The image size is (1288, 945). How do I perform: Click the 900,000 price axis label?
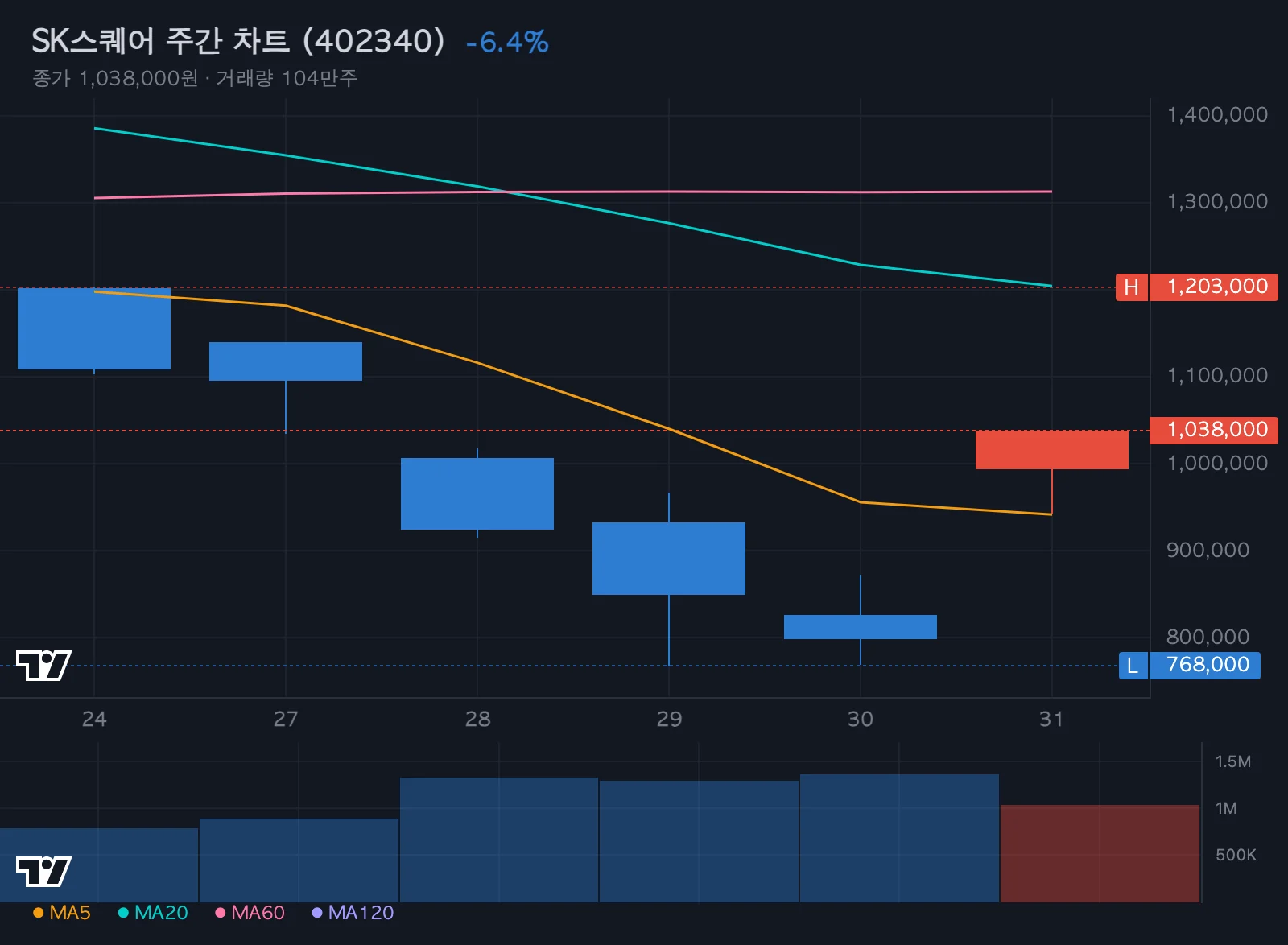click(x=1207, y=550)
